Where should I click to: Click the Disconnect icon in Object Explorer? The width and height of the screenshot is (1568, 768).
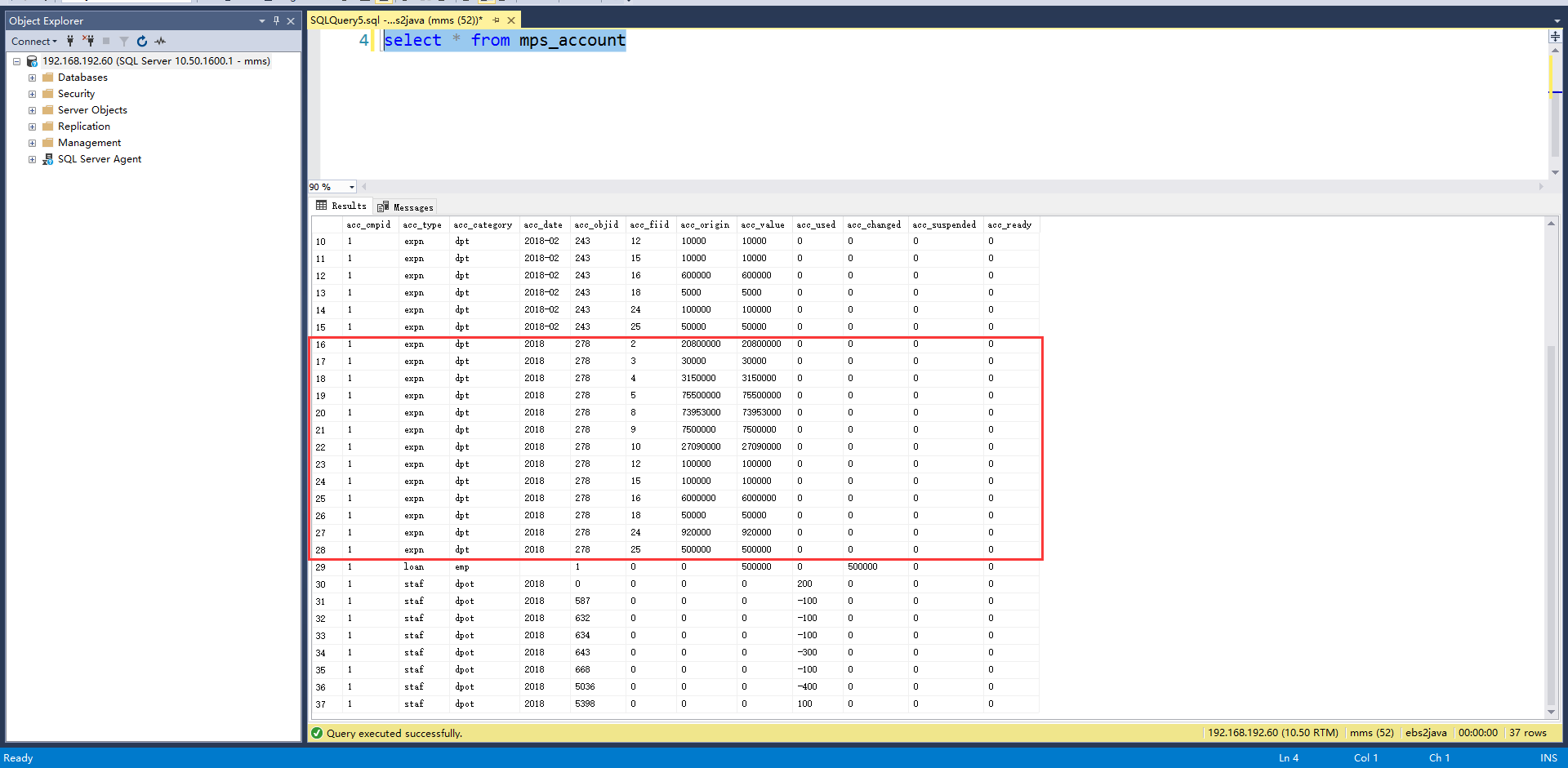(88, 41)
